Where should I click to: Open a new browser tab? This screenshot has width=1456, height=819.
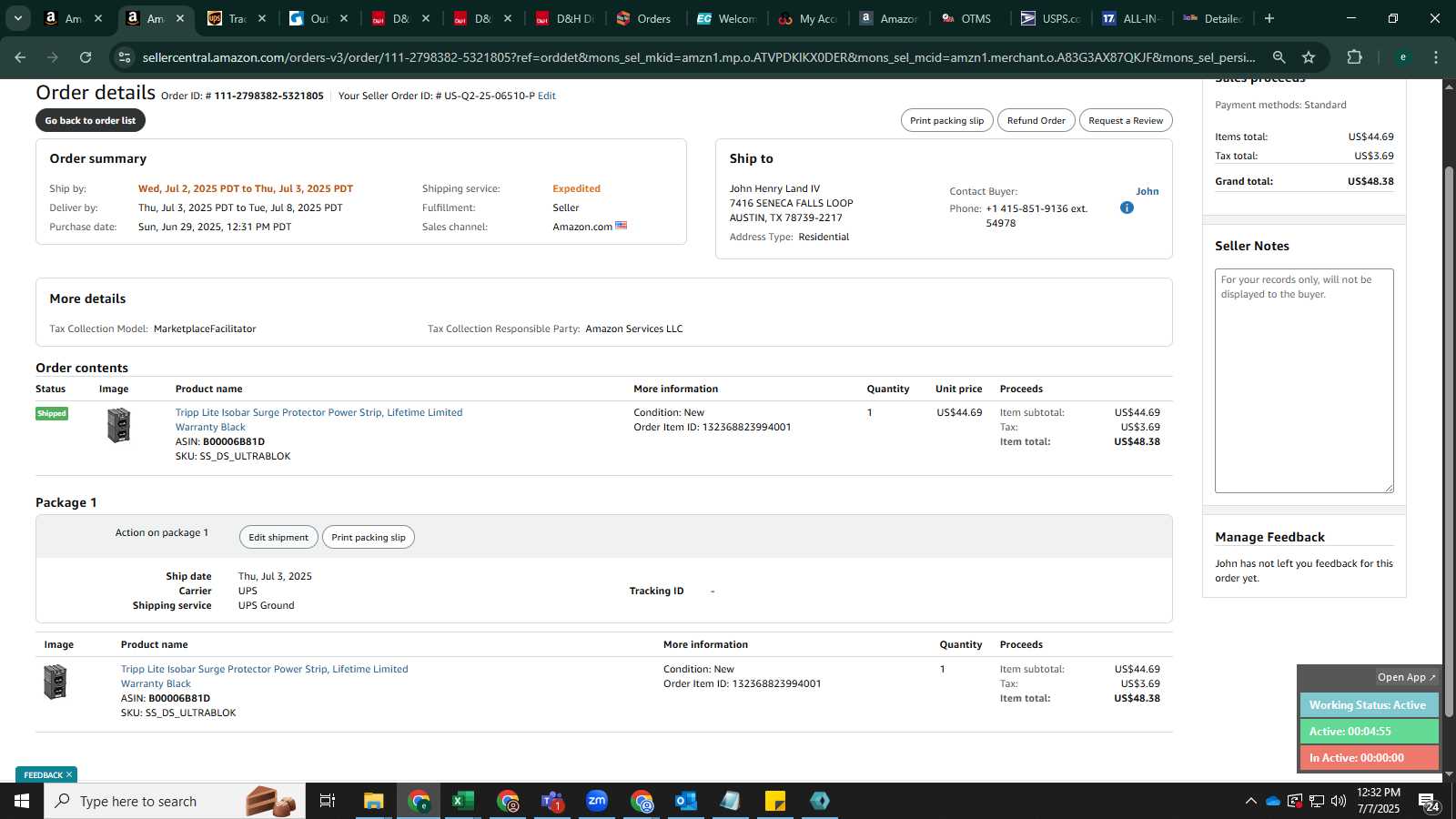pos(1269,18)
